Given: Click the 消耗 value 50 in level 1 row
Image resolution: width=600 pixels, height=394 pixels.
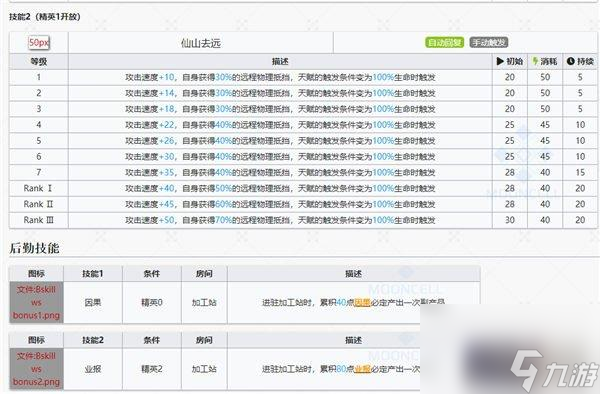Looking at the screenshot, I should tap(545, 77).
